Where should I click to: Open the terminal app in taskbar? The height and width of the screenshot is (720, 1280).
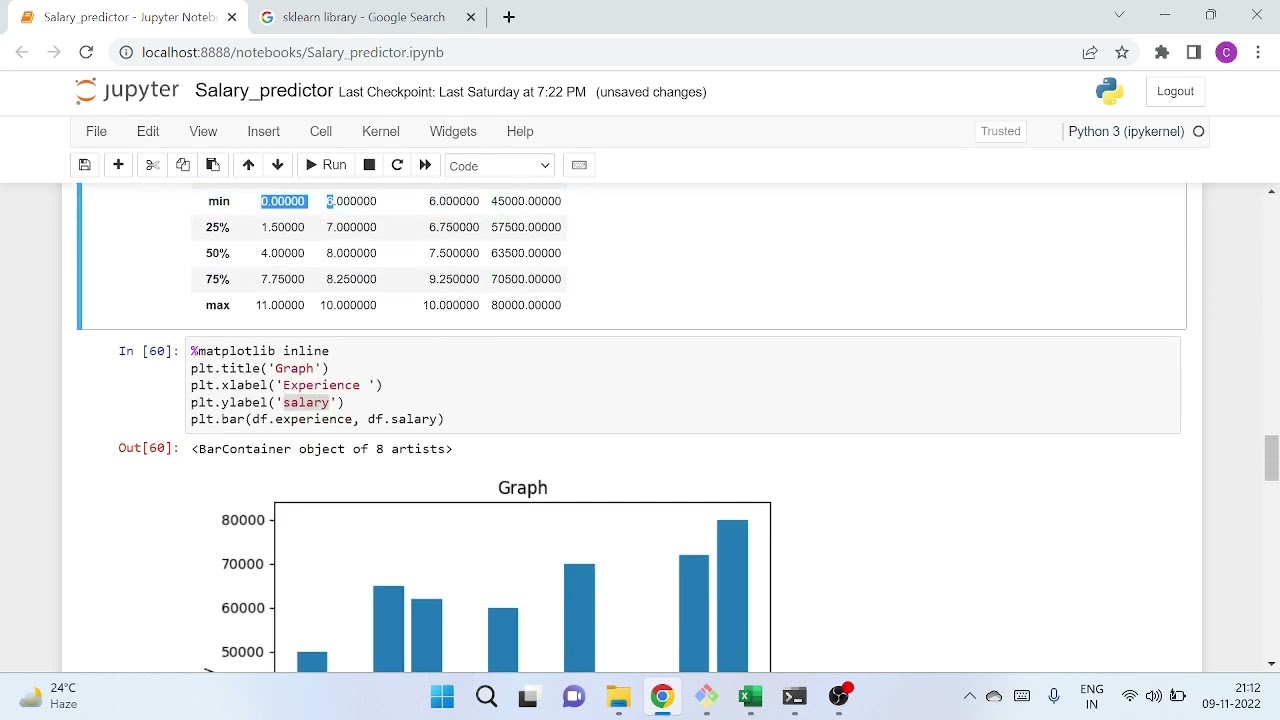794,697
